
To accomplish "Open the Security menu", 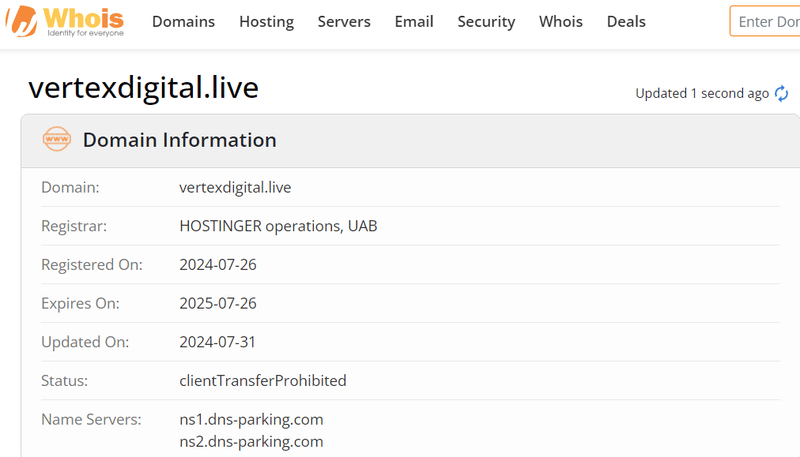I will (486, 21).
